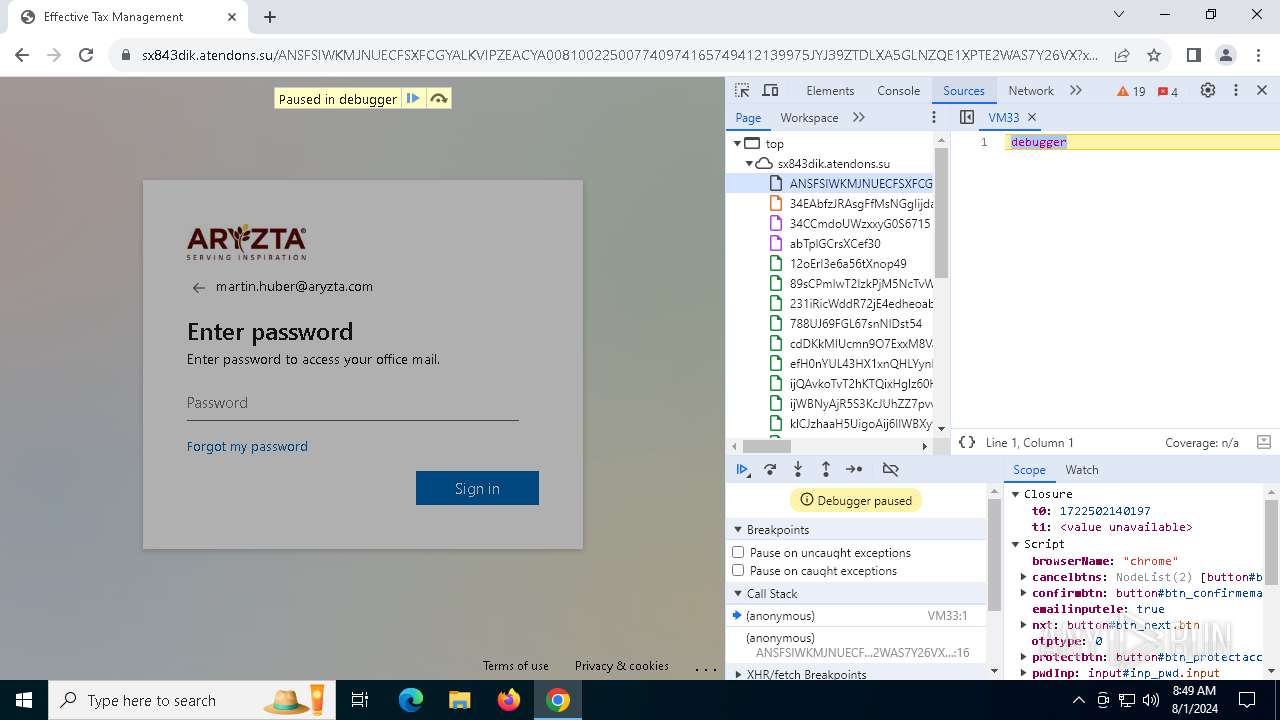The height and width of the screenshot is (720, 1280).
Task: Switch to the Console tab
Action: click(x=898, y=90)
